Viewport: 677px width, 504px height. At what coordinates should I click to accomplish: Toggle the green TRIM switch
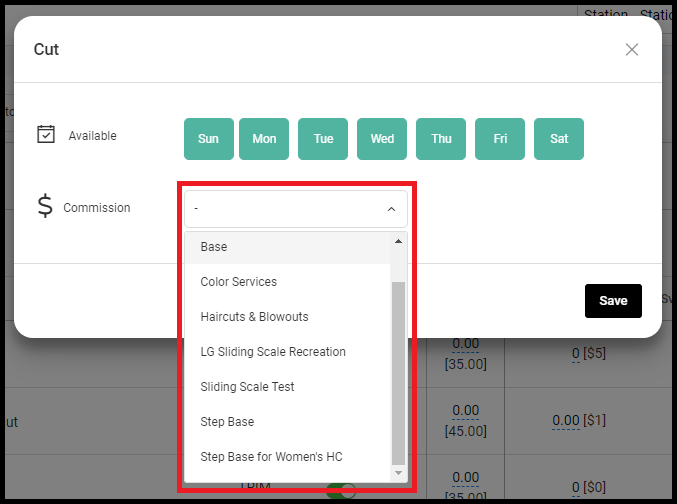[x=341, y=491]
